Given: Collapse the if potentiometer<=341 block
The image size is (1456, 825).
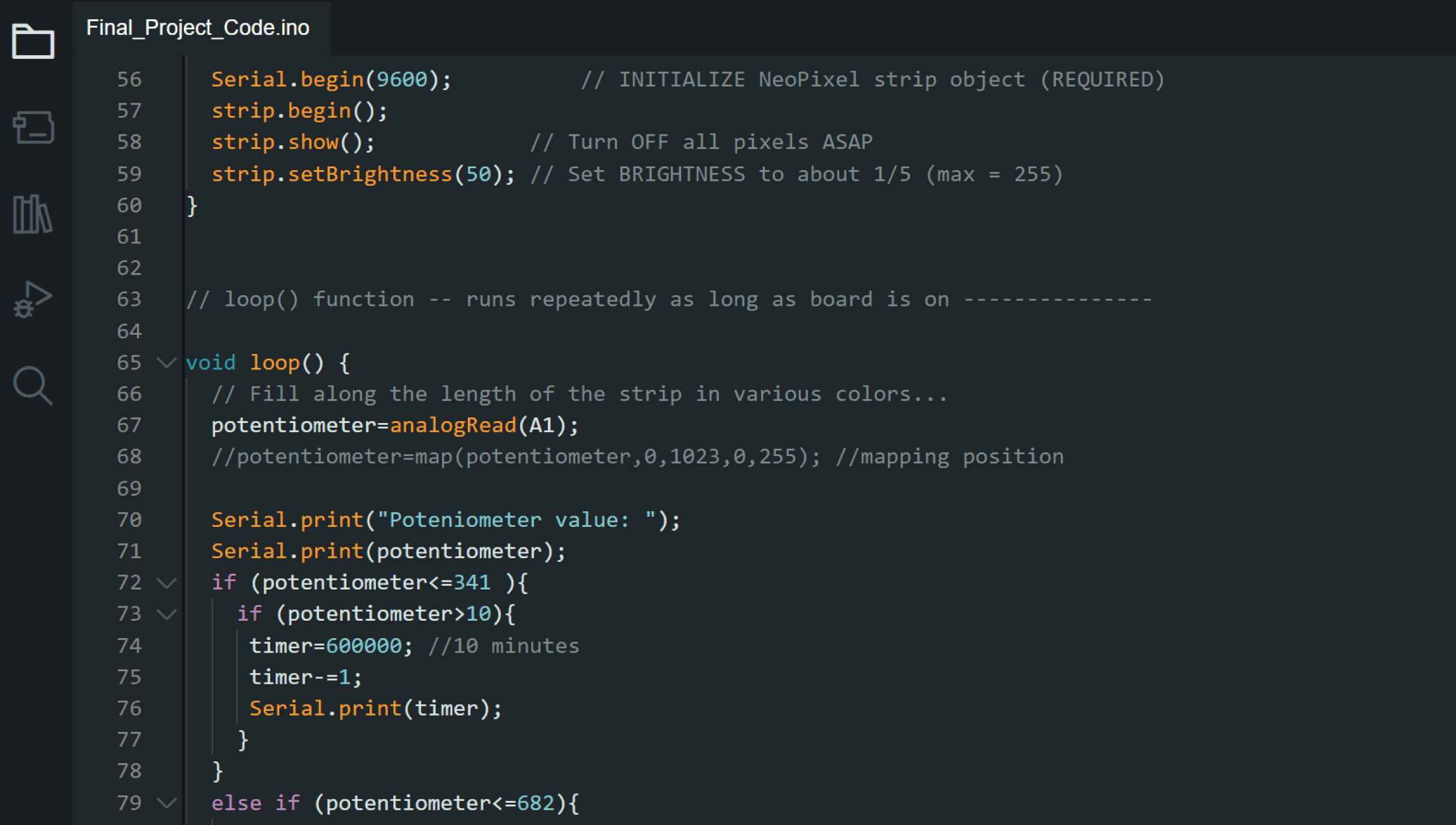Looking at the screenshot, I should (166, 582).
